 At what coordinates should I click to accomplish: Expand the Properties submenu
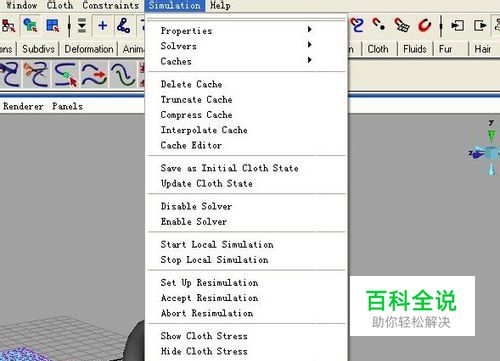click(x=247, y=30)
